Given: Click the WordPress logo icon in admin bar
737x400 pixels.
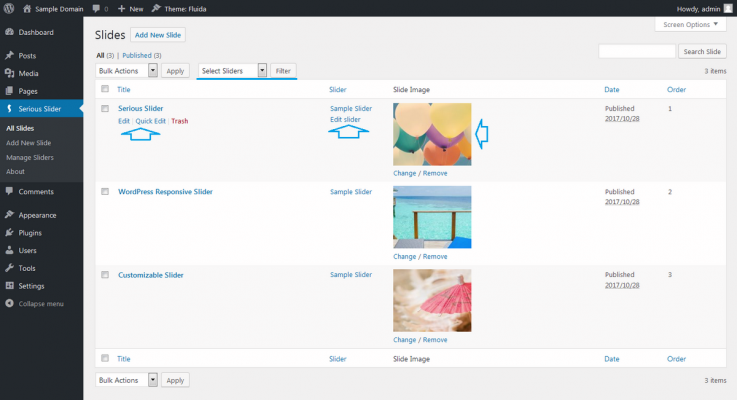Looking at the screenshot, I should 10,8.
